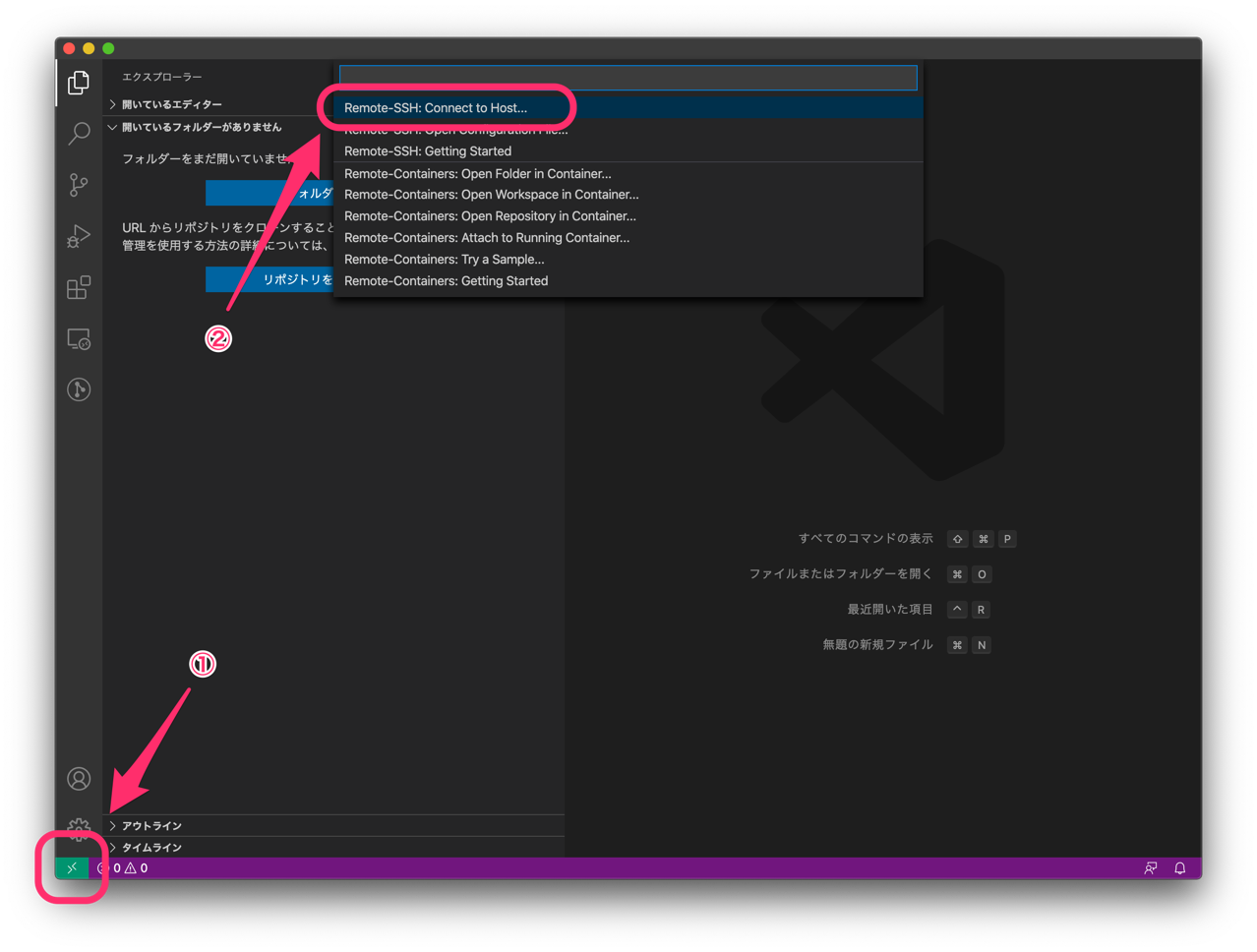Click the エクスプローラー panel title
Viewport: 1257px width, 952px height.
[x=162, y=77]
